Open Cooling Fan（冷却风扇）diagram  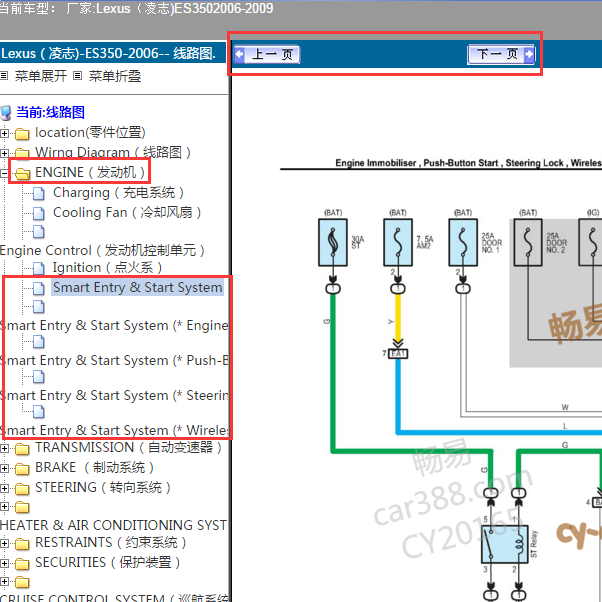(x=127, y=212)
